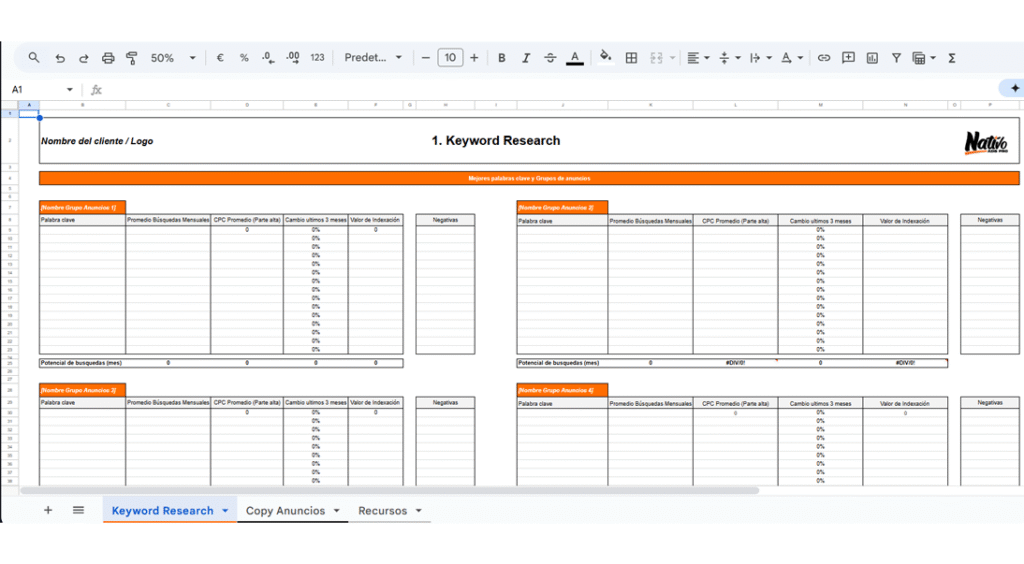Switch to Copy Anuncios tab
Screen dimensions: 1024x564
(285, 511)
